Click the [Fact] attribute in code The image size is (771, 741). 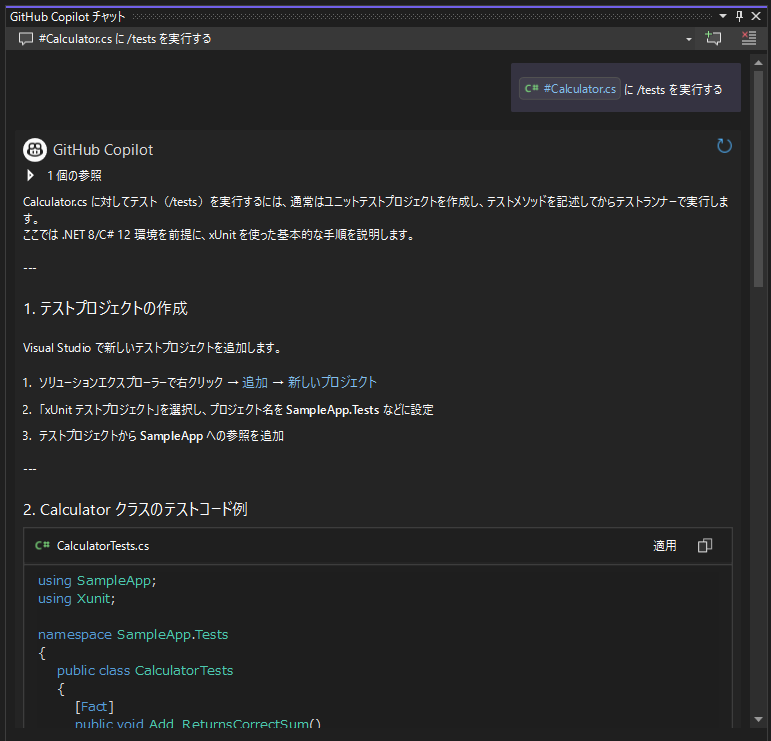[94, 707]
